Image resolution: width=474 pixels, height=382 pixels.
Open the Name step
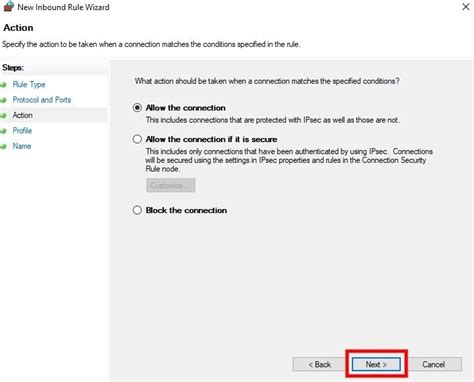[22, 146]
